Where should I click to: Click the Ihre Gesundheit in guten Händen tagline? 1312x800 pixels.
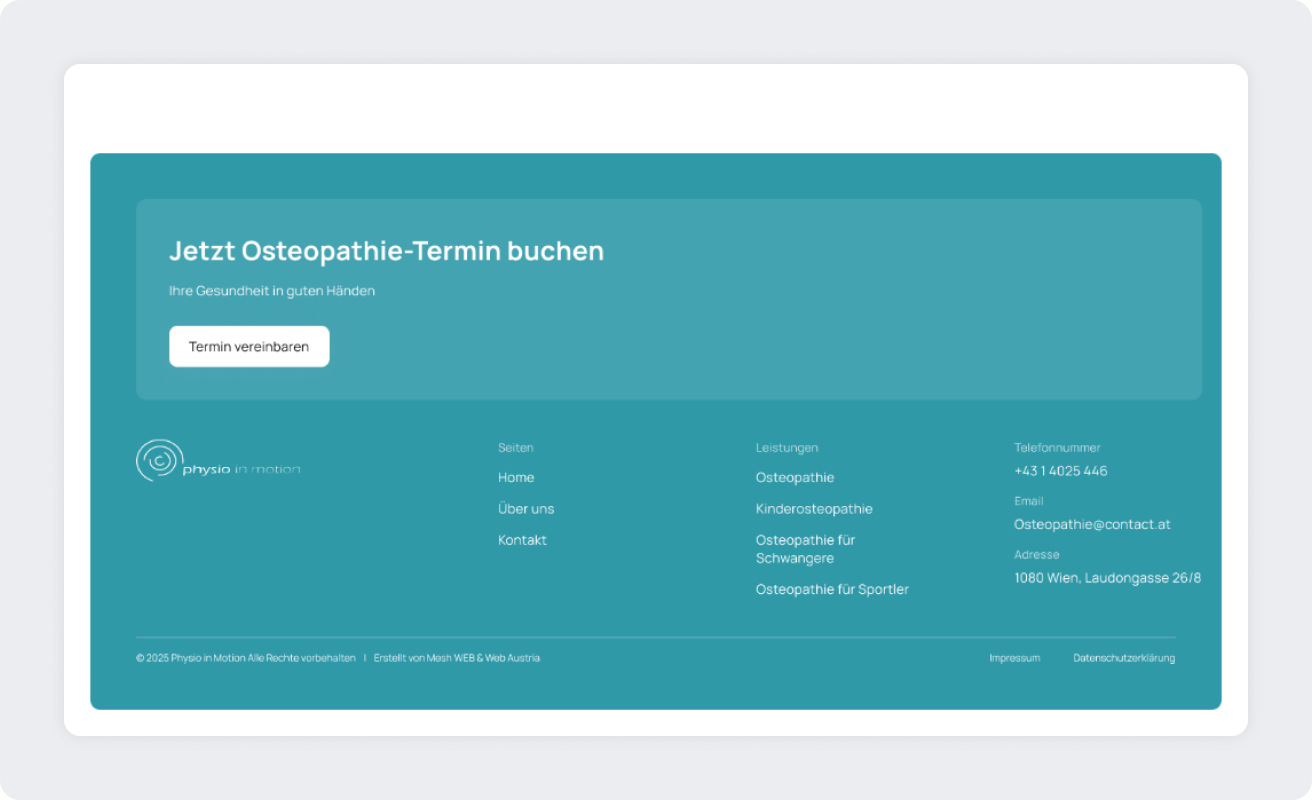click(272, 290)
